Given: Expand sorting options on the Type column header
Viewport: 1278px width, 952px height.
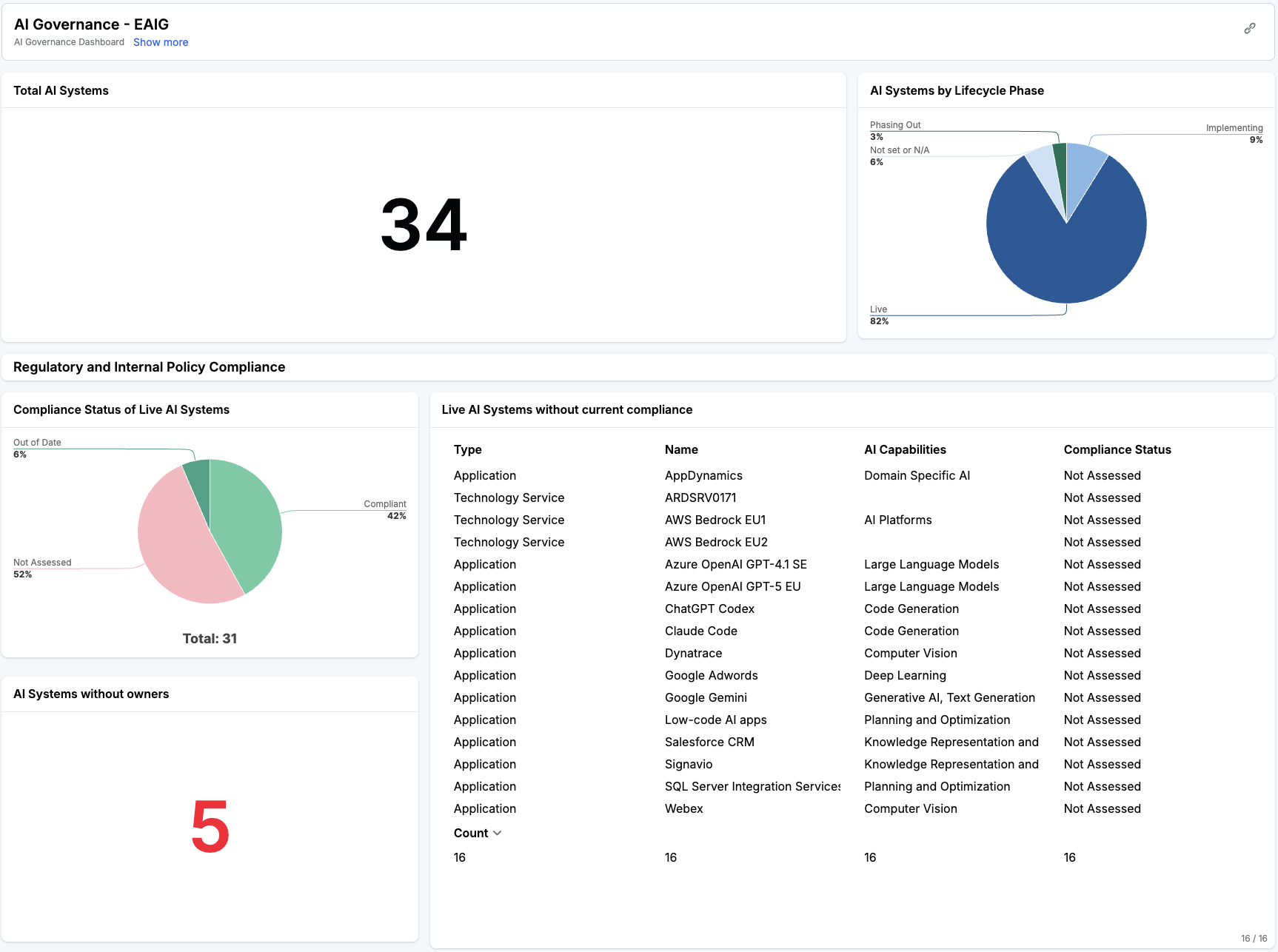Looking at the screenshot, I should tap(467, 449).
